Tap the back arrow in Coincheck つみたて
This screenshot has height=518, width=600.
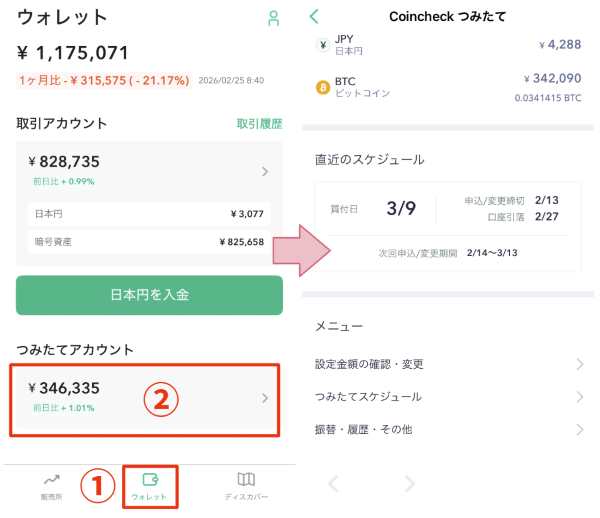pos(315,16)
